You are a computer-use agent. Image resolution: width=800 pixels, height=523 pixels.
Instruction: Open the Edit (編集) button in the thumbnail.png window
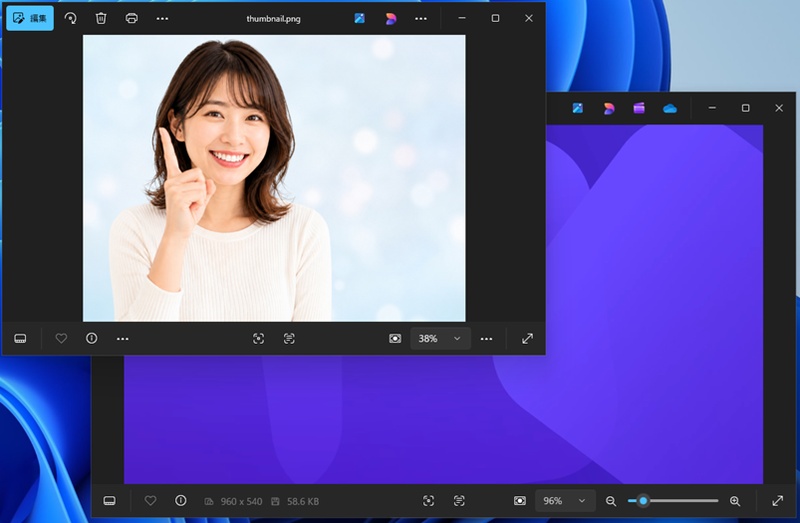tap(30, 18)
